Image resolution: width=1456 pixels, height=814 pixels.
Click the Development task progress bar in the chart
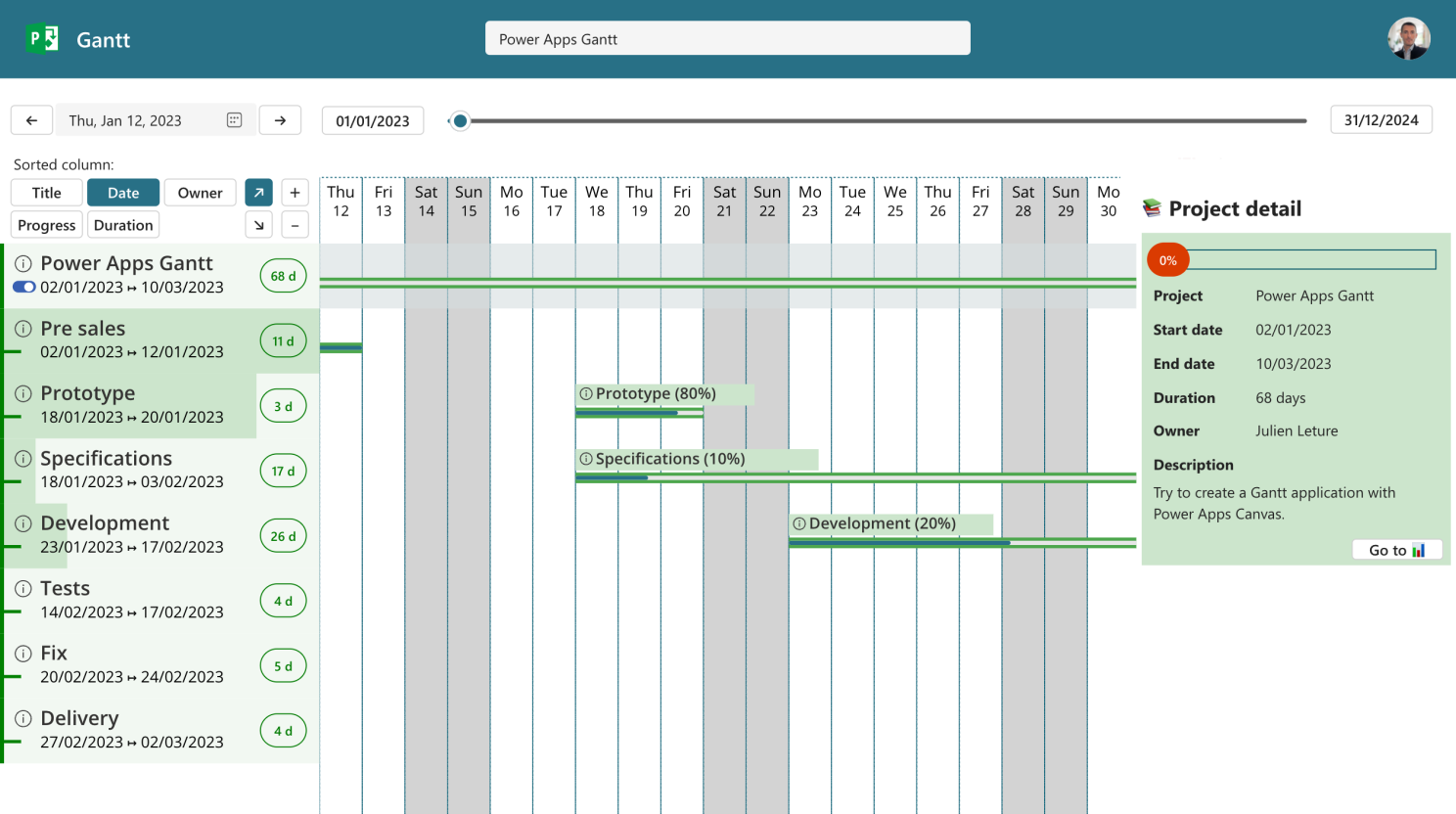pyautogui.click(x=963, y=543)
